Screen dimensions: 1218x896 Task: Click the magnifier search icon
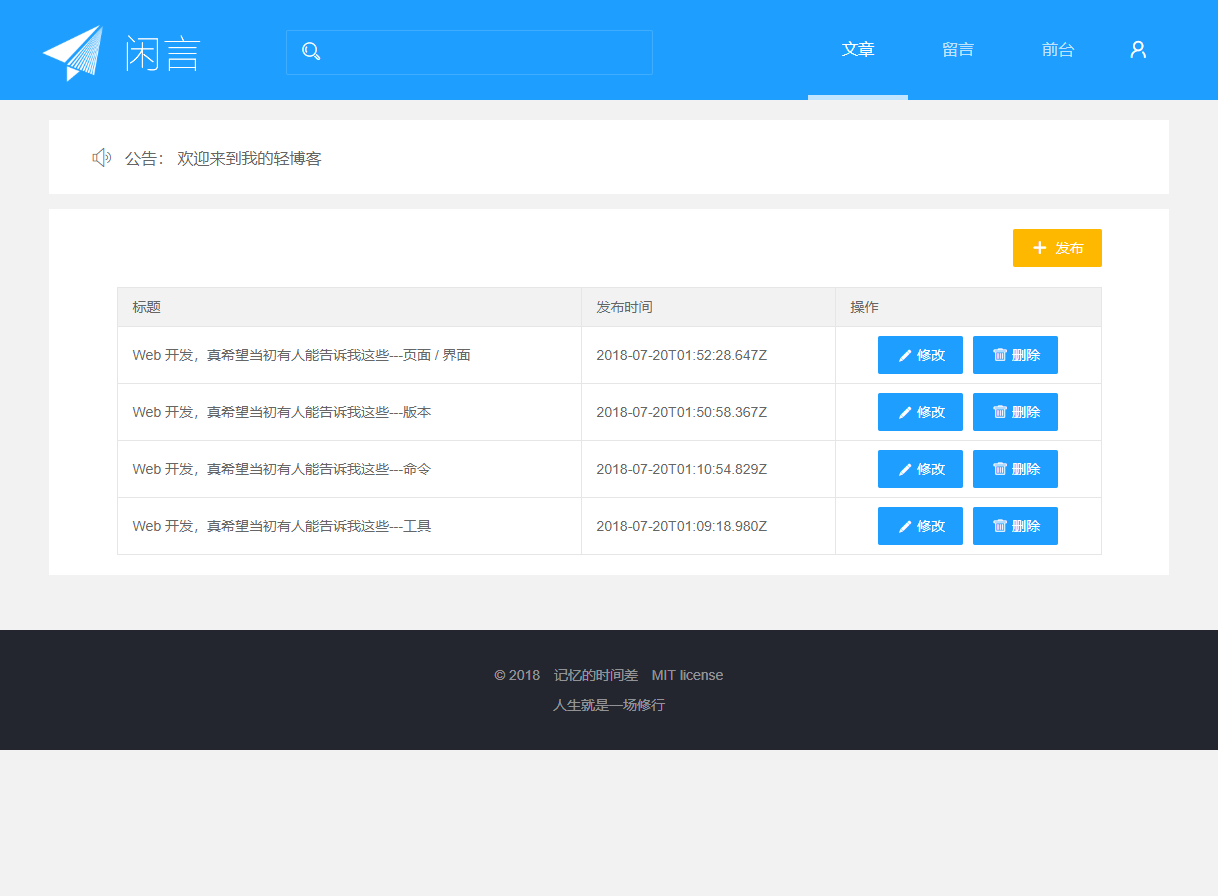coord(311,52)
